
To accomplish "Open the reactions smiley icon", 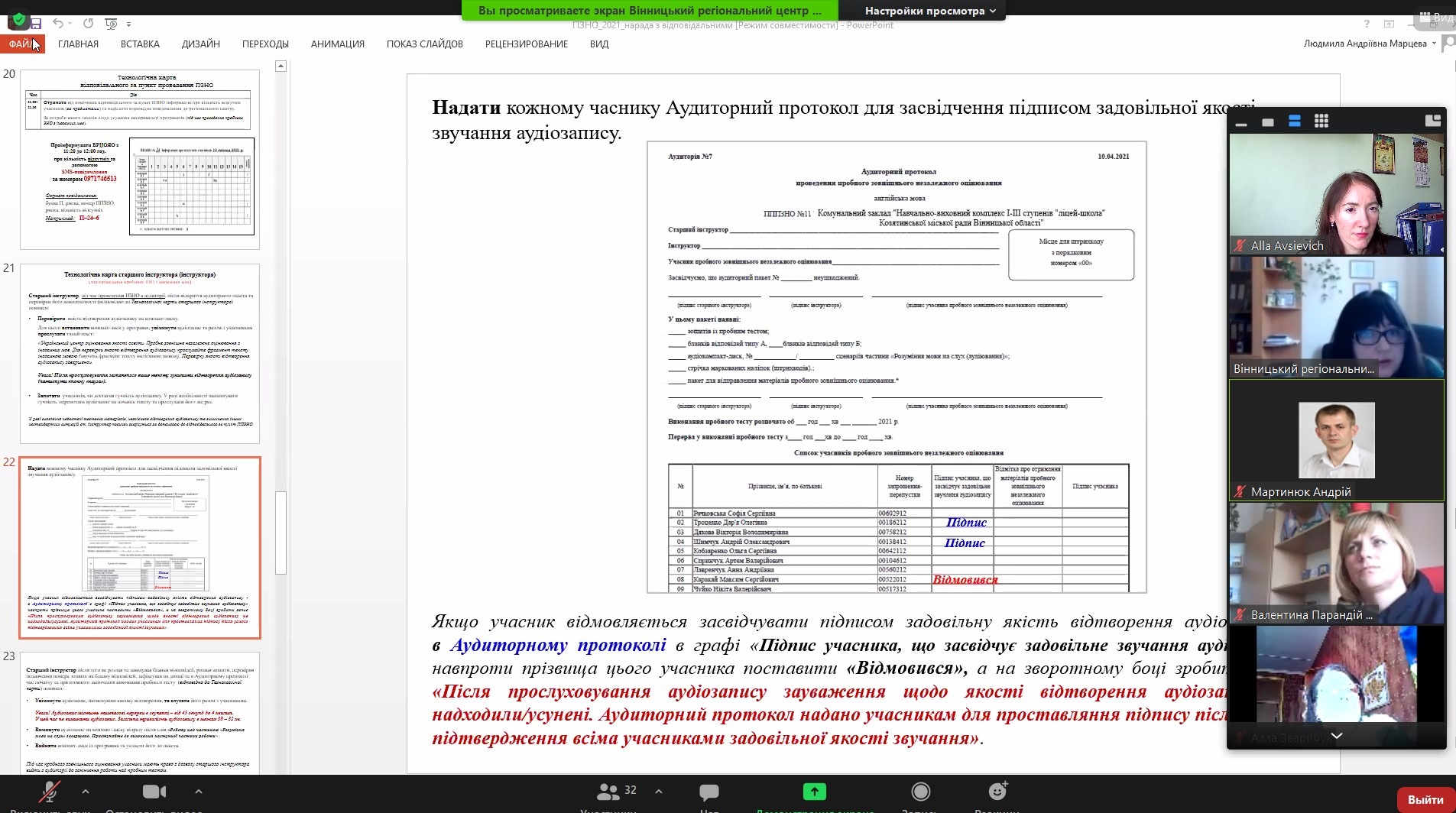I will pyautogui.click(x=997, y=791).
